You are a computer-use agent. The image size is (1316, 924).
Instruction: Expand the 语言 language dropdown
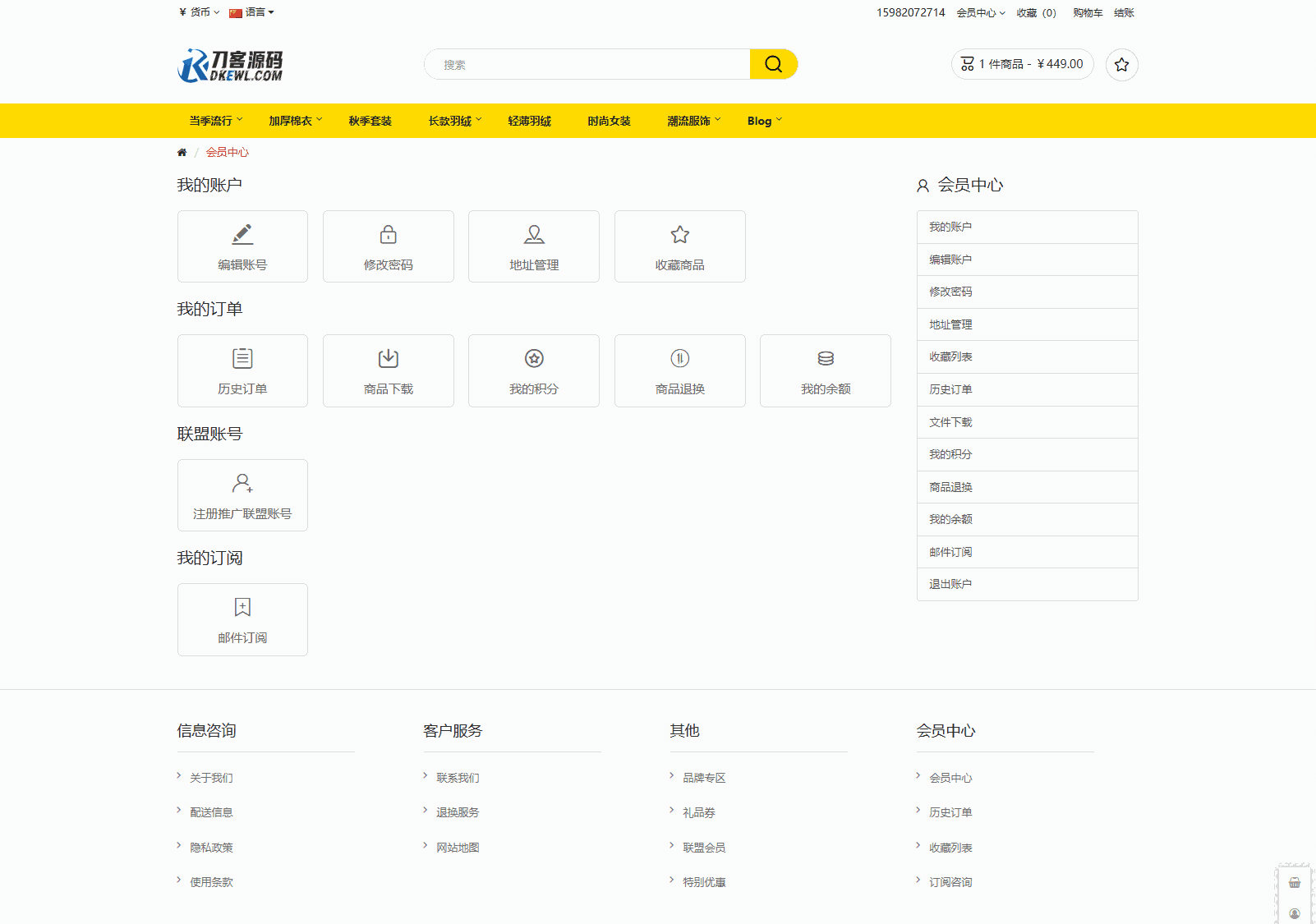252,12
